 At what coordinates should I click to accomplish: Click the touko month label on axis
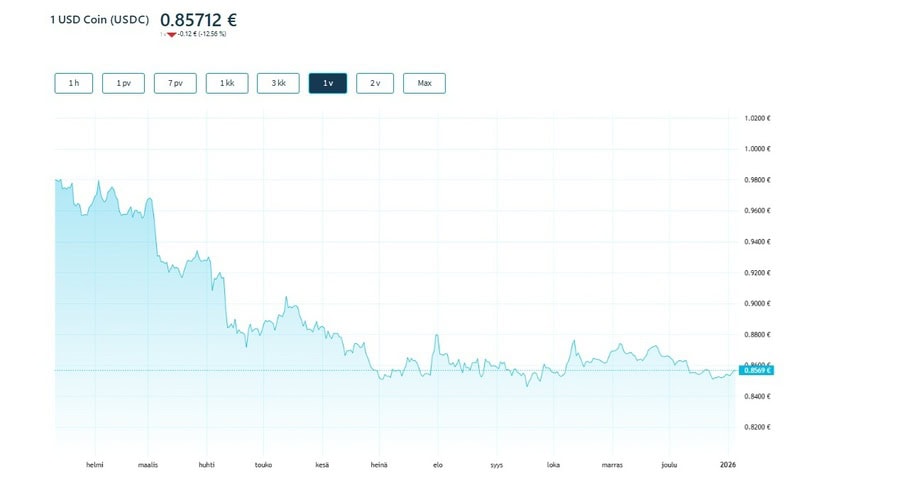pyautogui.click(x=264, y=465)
